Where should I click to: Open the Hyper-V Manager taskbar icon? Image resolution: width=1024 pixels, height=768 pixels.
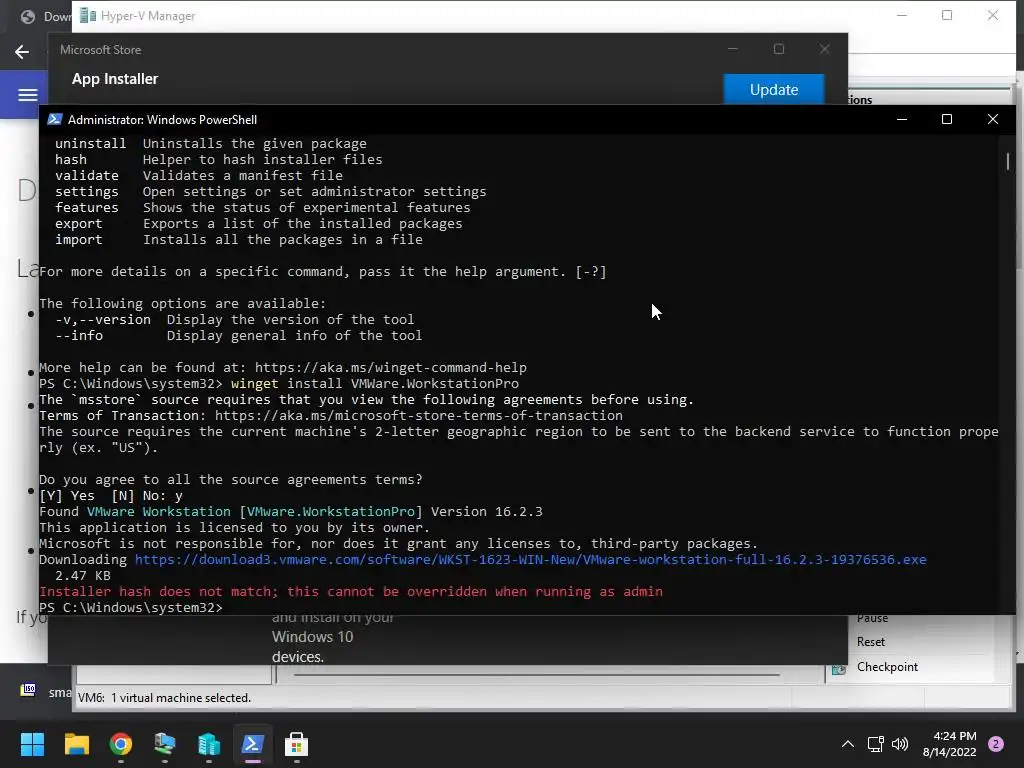pos(165,744)
